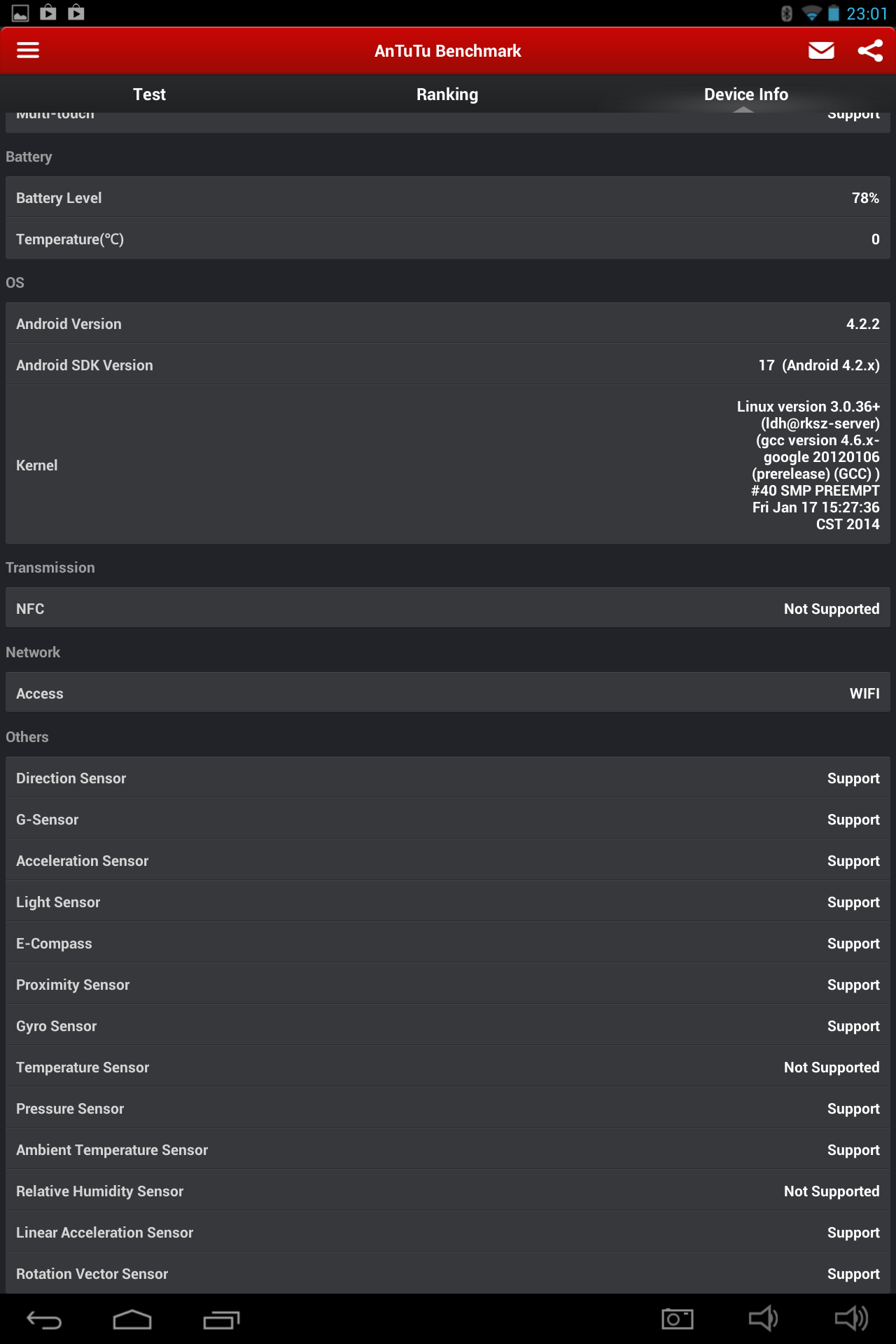
Task: Tap the Gyro Sensor row
Action: click(448, 1026)
